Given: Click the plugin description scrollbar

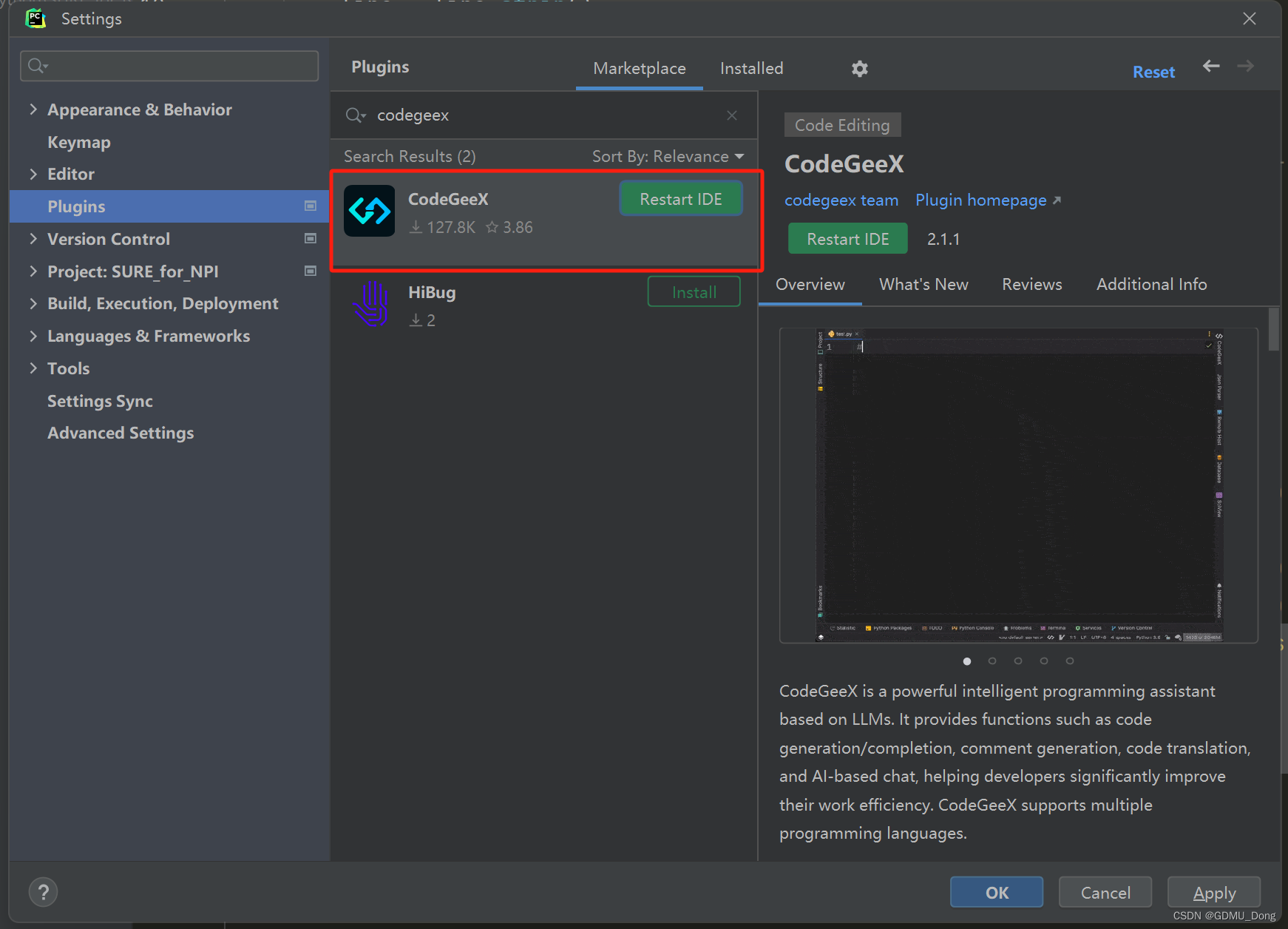Looking at the screenshot, I should 1274,329.
